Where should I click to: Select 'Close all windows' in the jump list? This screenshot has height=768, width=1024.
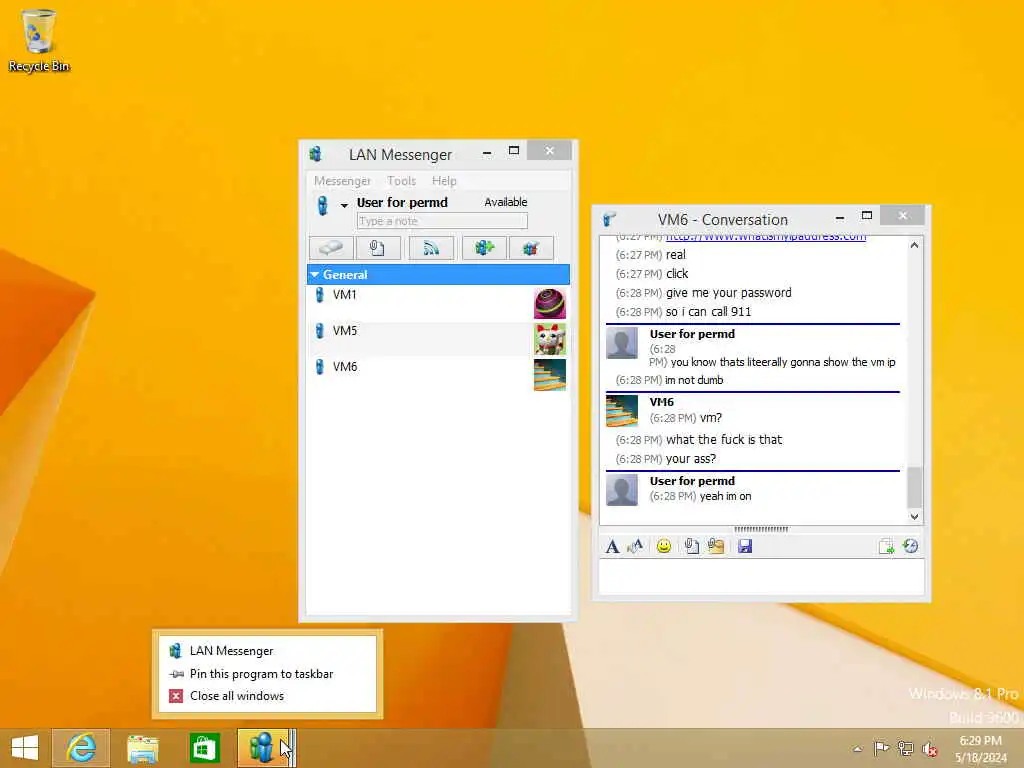tap(268, 696)
